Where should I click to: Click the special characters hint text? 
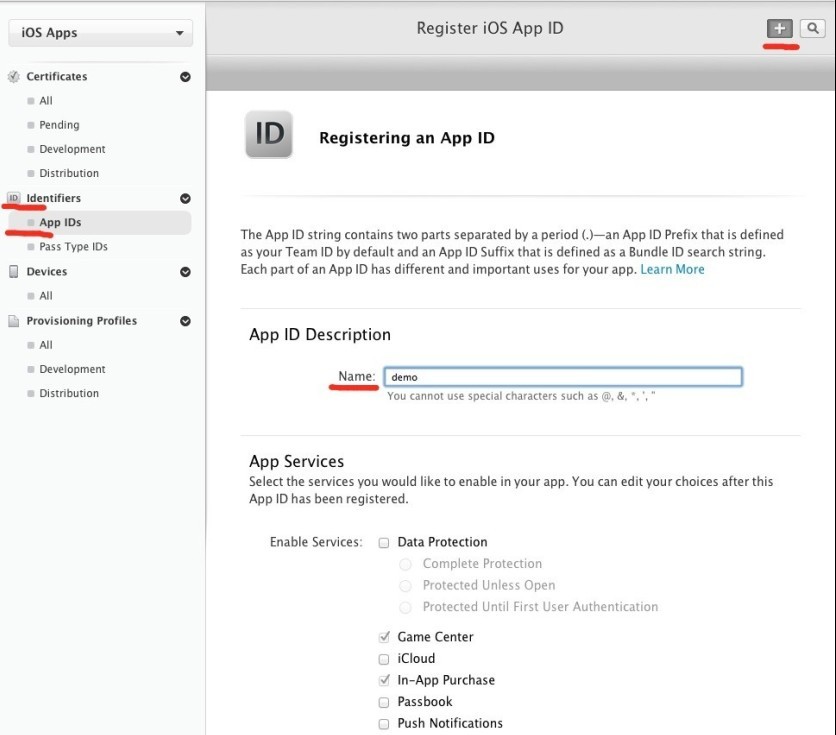tap(521, 396)
